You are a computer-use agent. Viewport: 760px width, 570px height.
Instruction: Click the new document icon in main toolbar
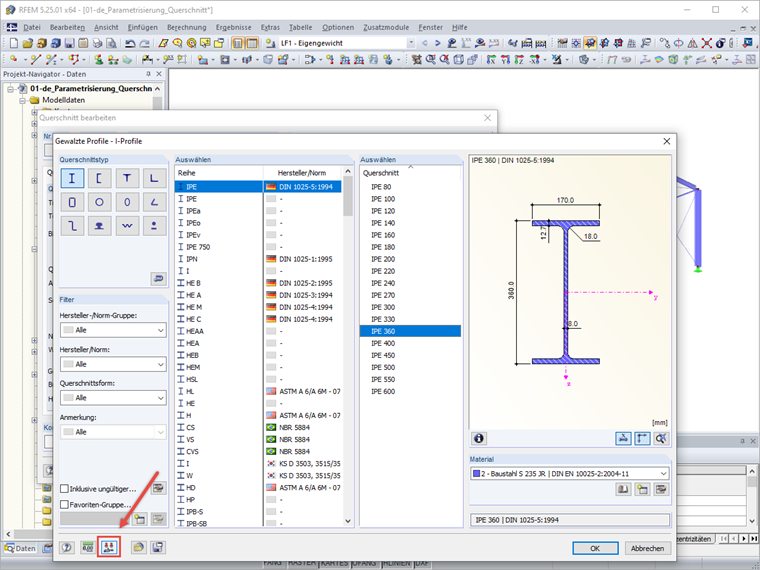(x=14, y=43)
